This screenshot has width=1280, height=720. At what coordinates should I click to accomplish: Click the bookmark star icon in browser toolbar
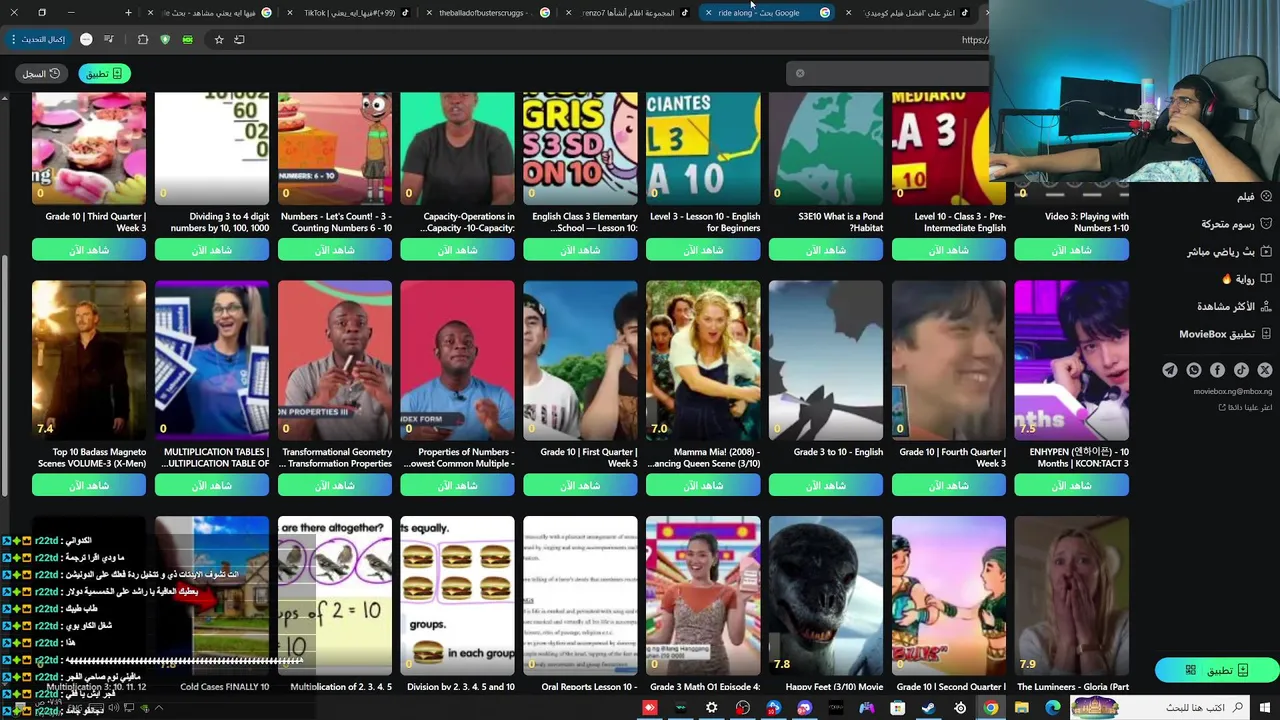pyautogui.click(x=219, y=39)
